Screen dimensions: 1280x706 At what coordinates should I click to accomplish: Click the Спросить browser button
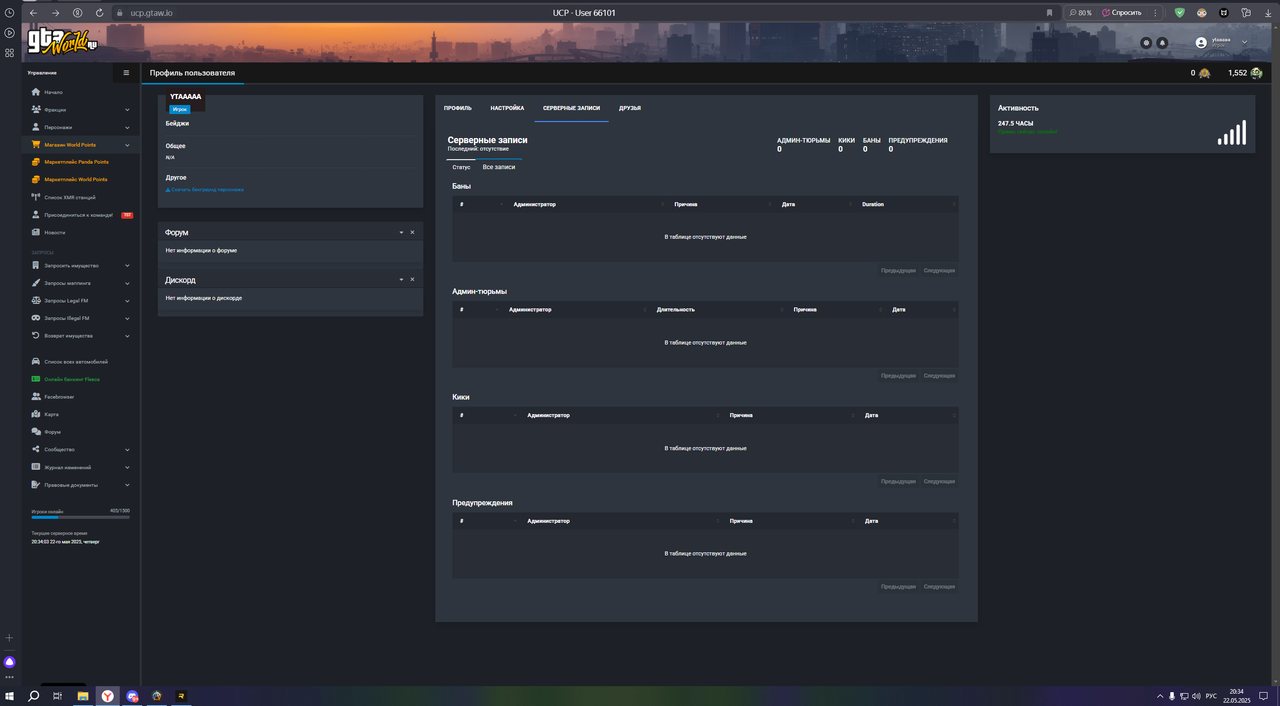point(1124,12)
